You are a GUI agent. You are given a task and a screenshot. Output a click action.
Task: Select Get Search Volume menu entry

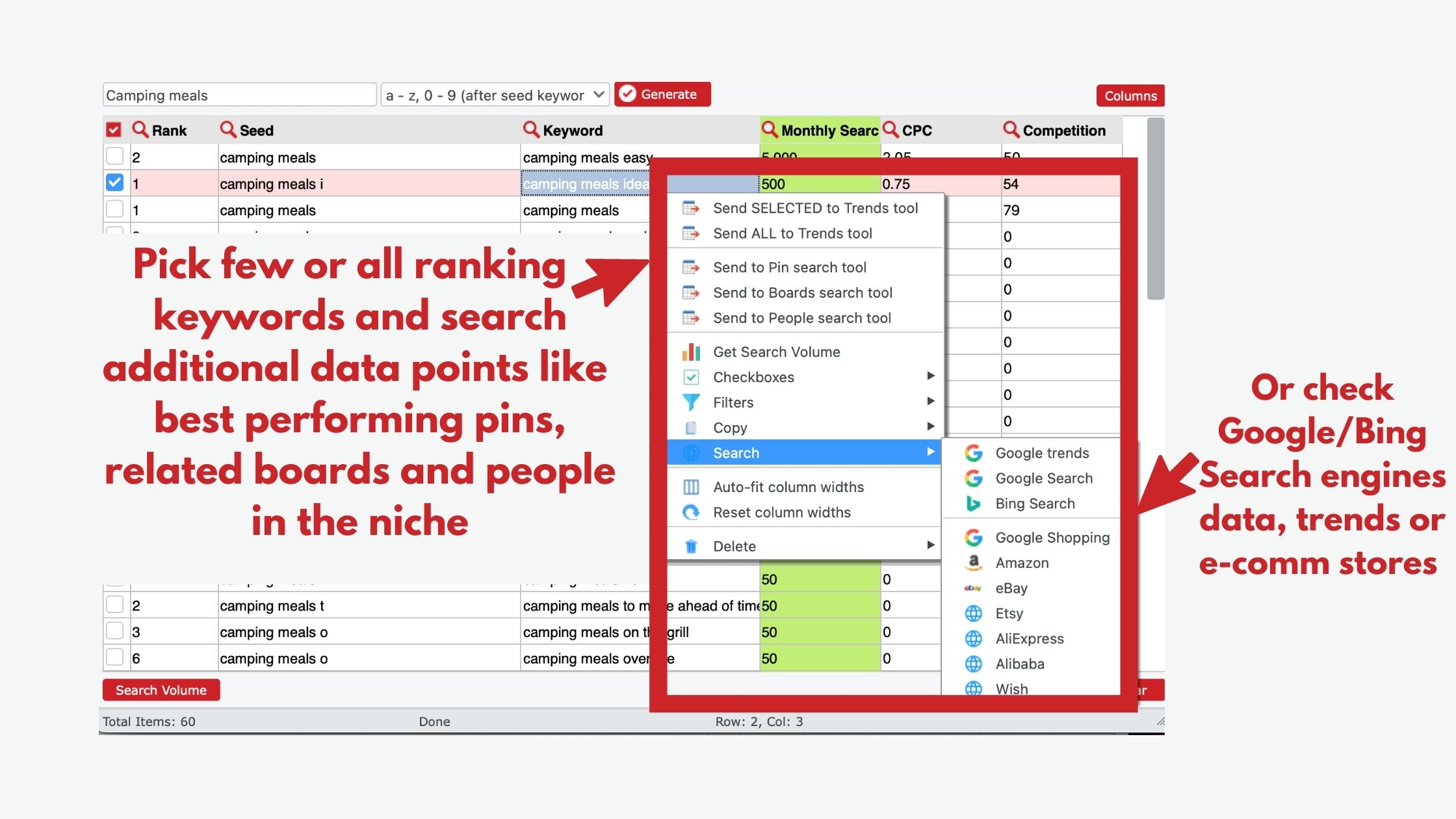[805, 352]
